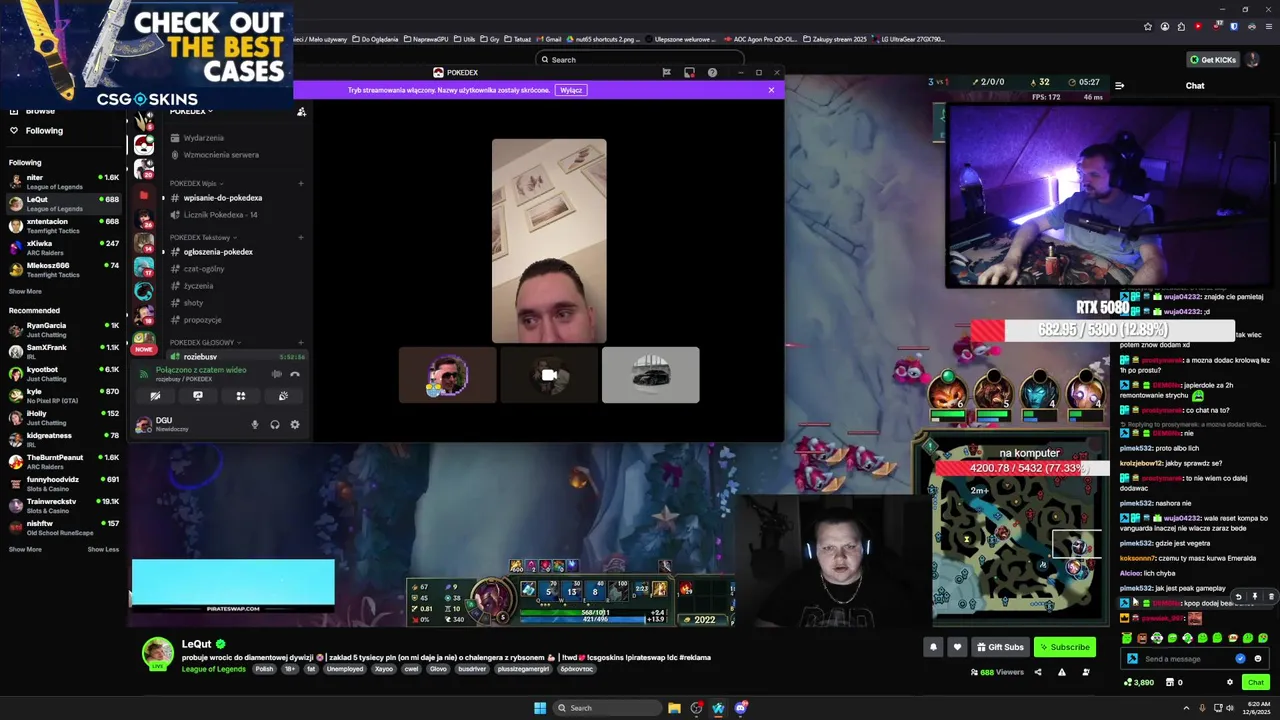Viewport: 1280px width, 720px height.
Task: Open Gift Subs
Action: tap(1000, 647)
